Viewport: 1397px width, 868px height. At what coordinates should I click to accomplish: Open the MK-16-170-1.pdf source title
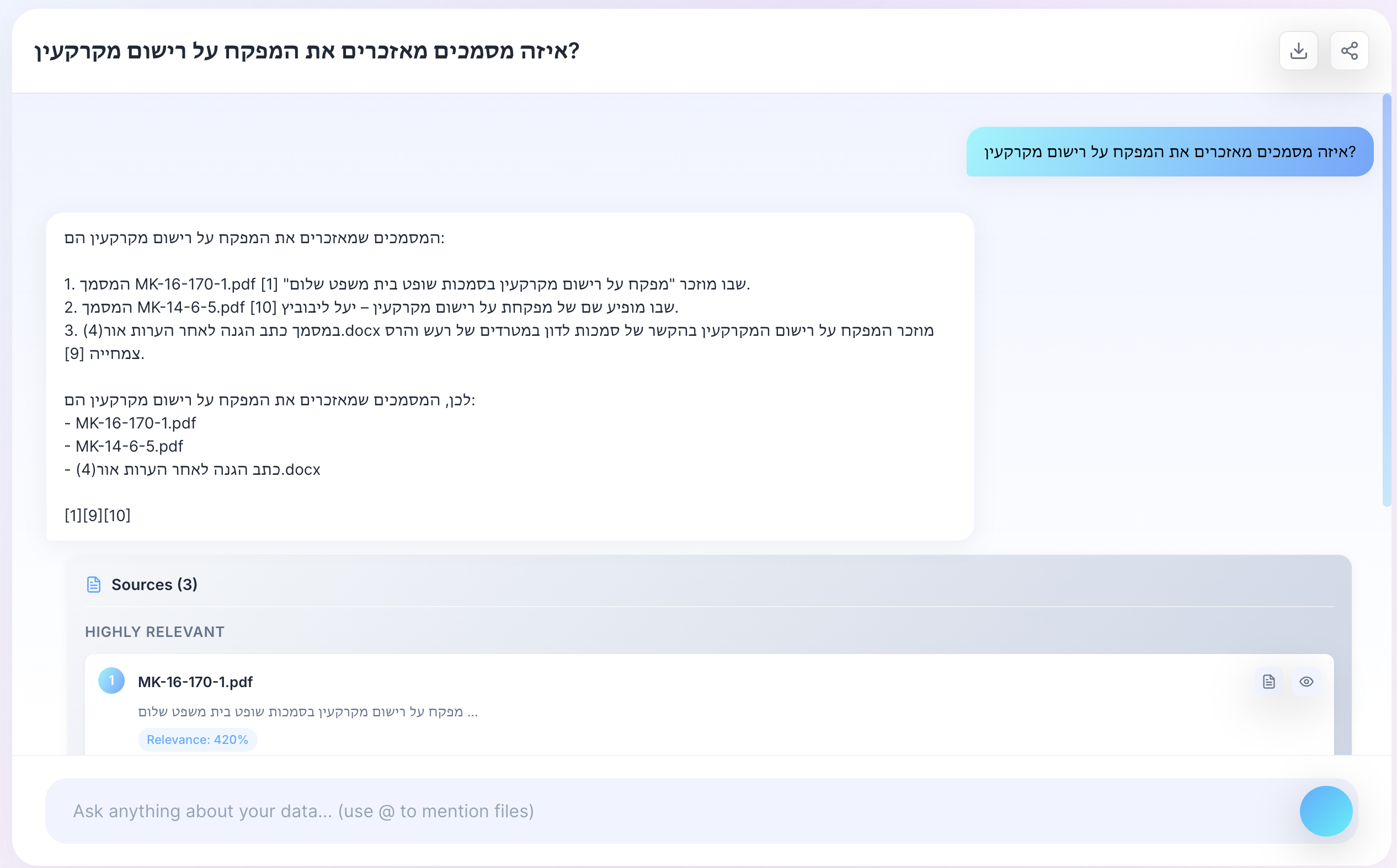tap(195, 682)
